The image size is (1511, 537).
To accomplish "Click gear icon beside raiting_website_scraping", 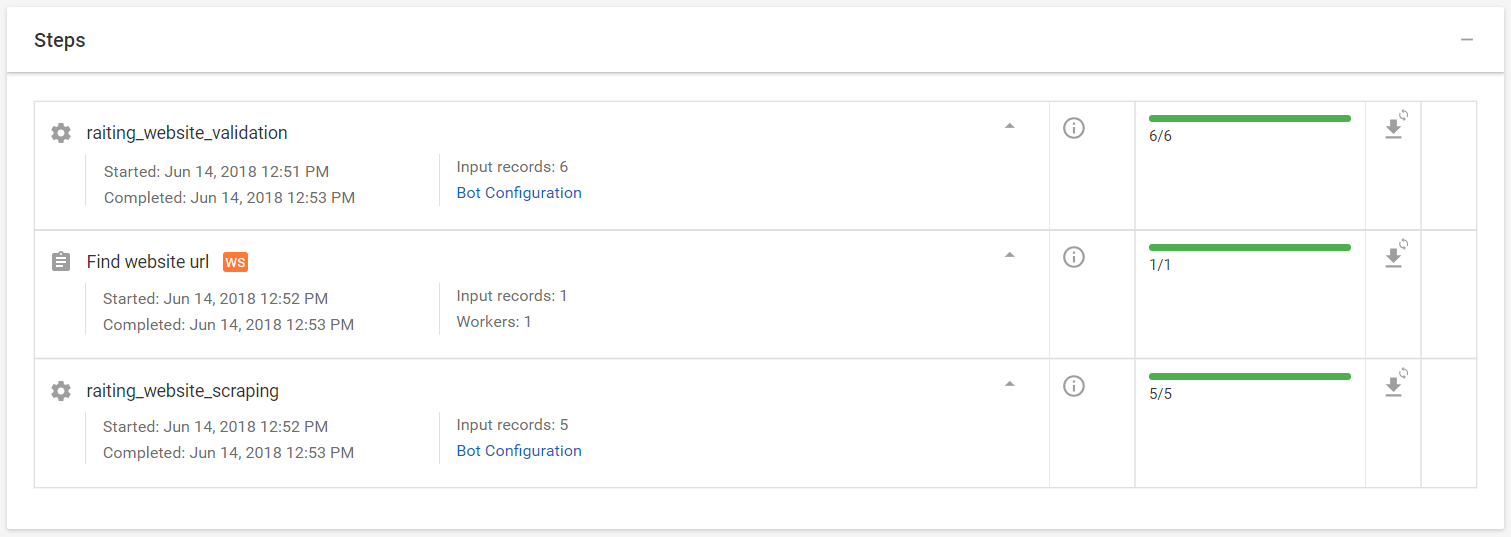I will pyautogui.click(x=61, y=391).
